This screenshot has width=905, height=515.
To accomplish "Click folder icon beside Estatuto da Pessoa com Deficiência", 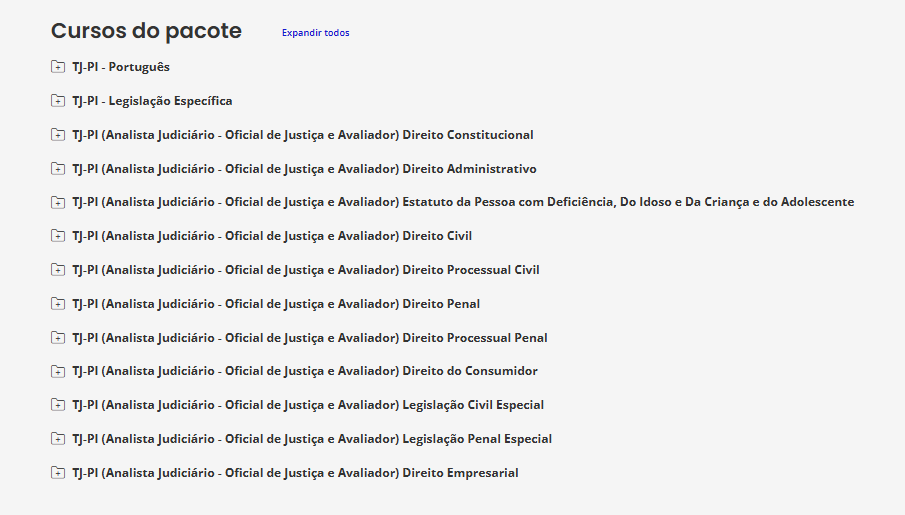I will (x=58, y=202).
